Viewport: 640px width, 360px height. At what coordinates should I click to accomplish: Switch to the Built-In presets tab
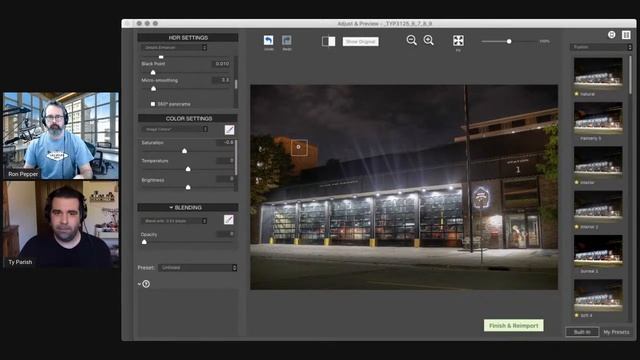pos(582,332)
